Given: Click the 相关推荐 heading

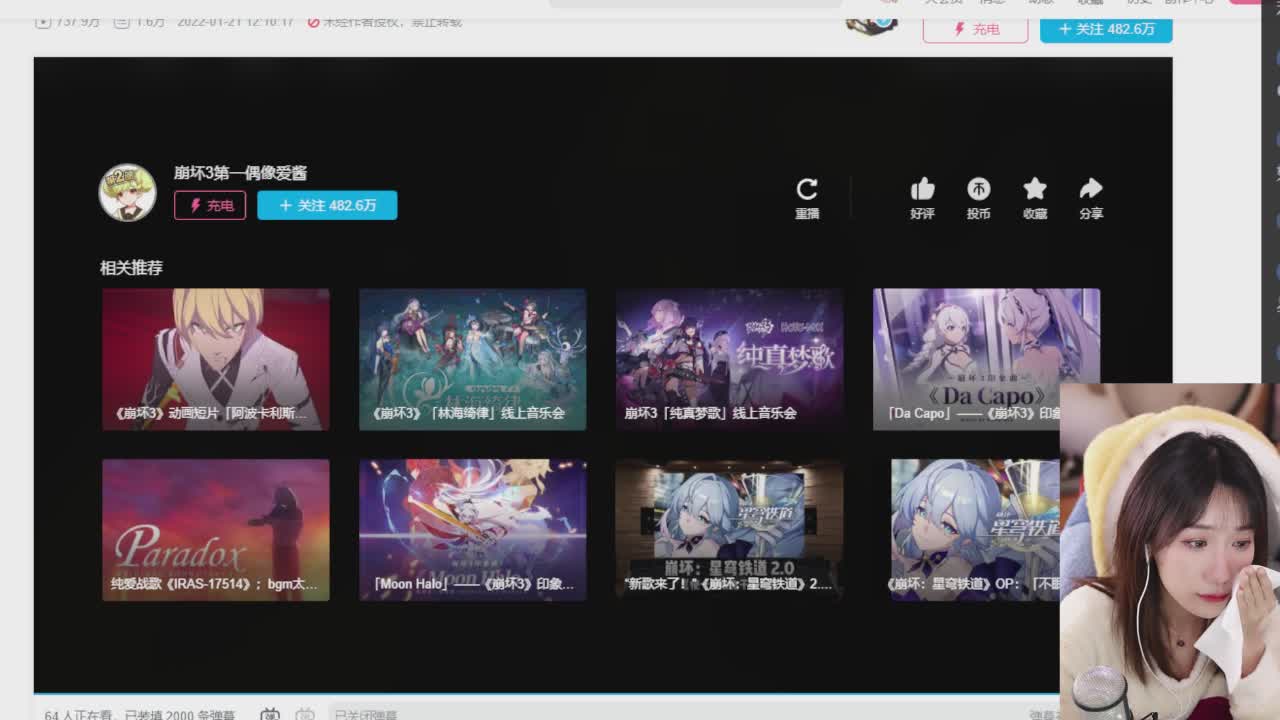Looking at the screenshot, I should (131, 268).
